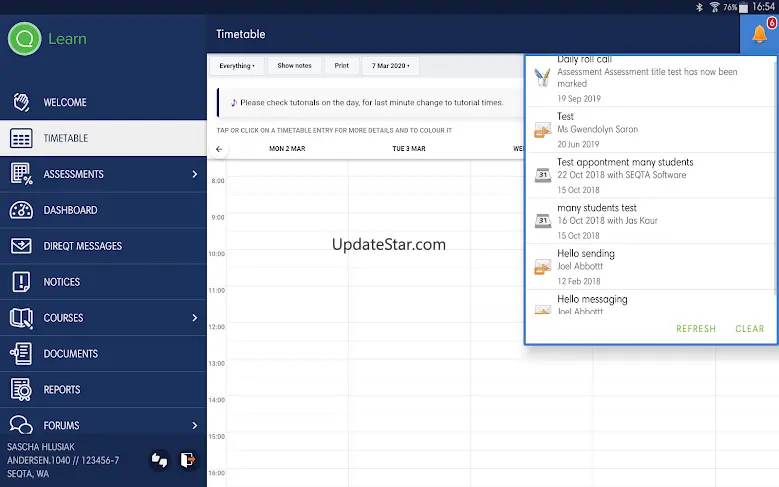Click the Wi-Fi status icon

(x=714, y=7)
